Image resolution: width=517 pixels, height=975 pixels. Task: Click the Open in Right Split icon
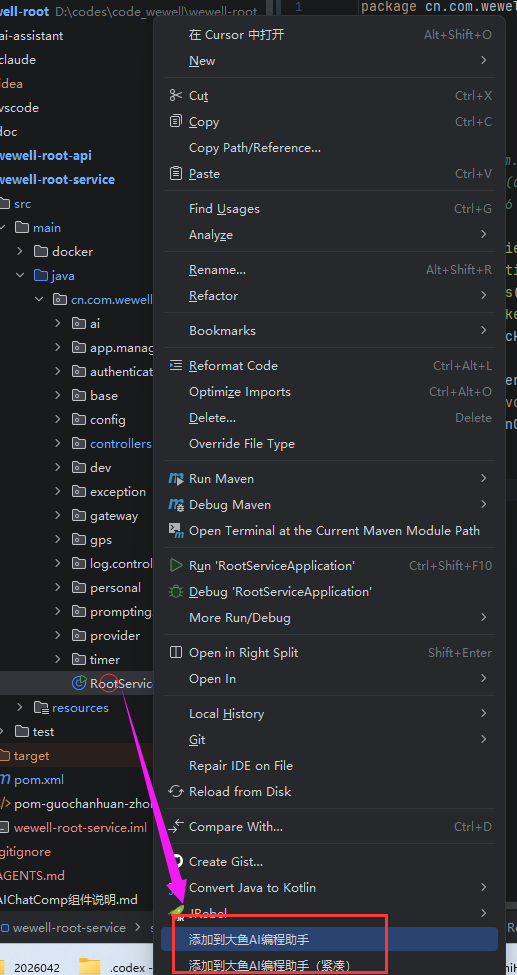tap(176, 652)
